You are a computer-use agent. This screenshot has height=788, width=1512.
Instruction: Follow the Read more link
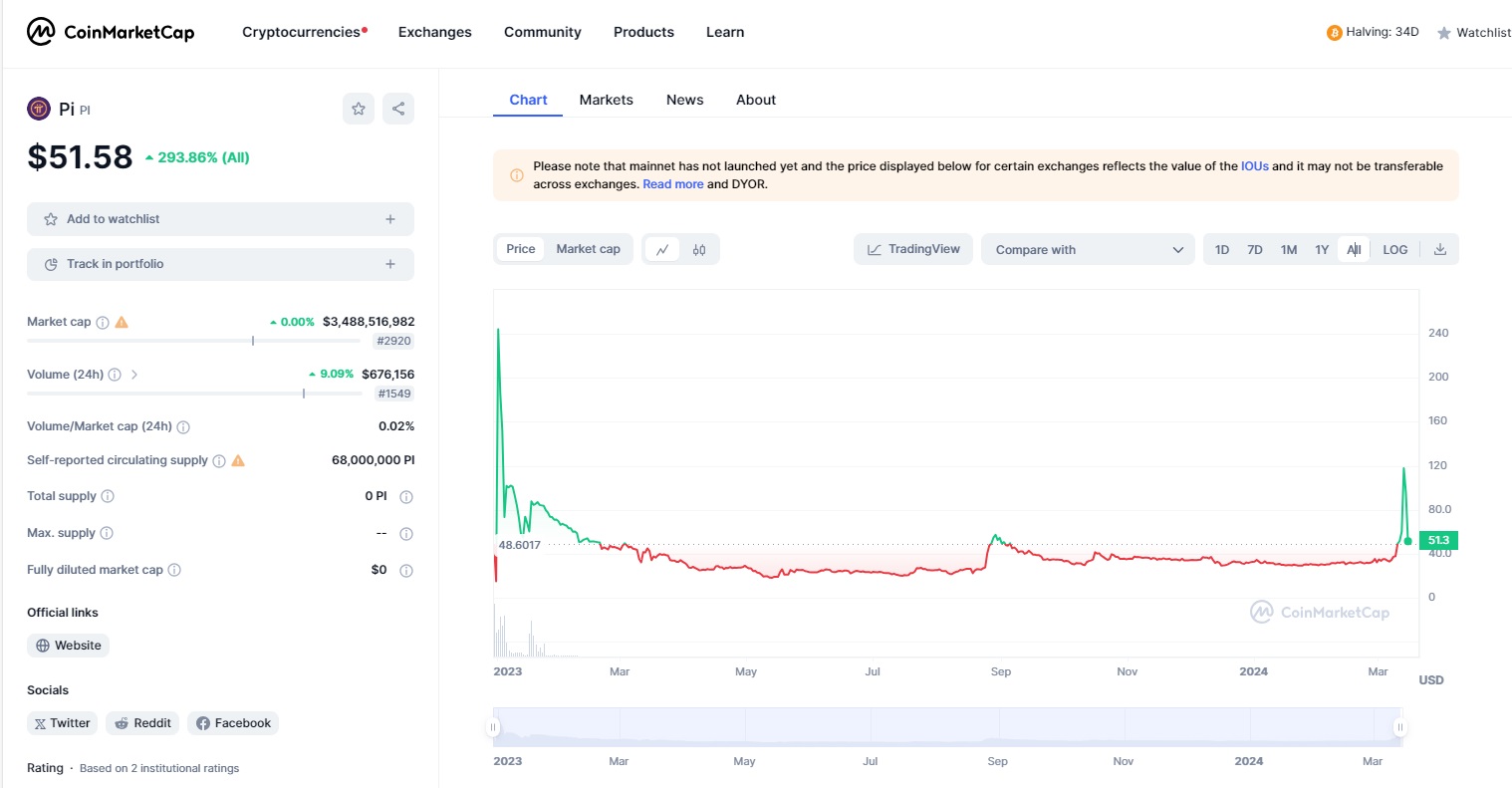click(x=673, y=184)
